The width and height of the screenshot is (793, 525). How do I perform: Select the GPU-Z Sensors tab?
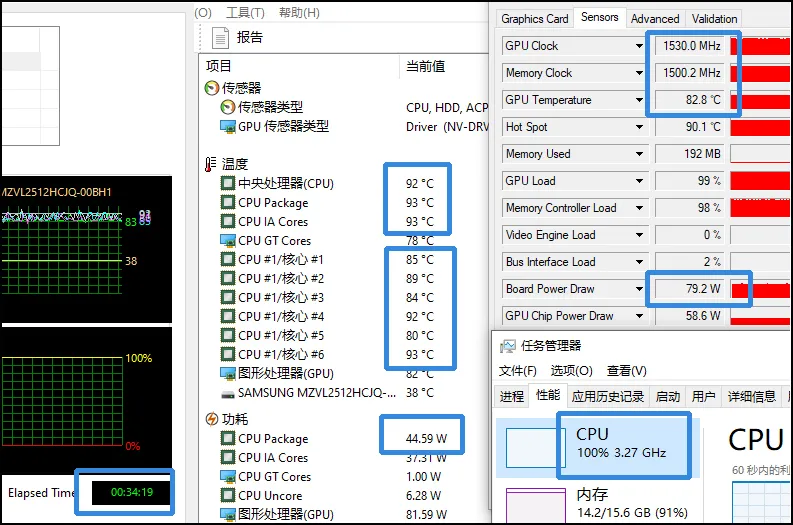(x=599, y=17)
